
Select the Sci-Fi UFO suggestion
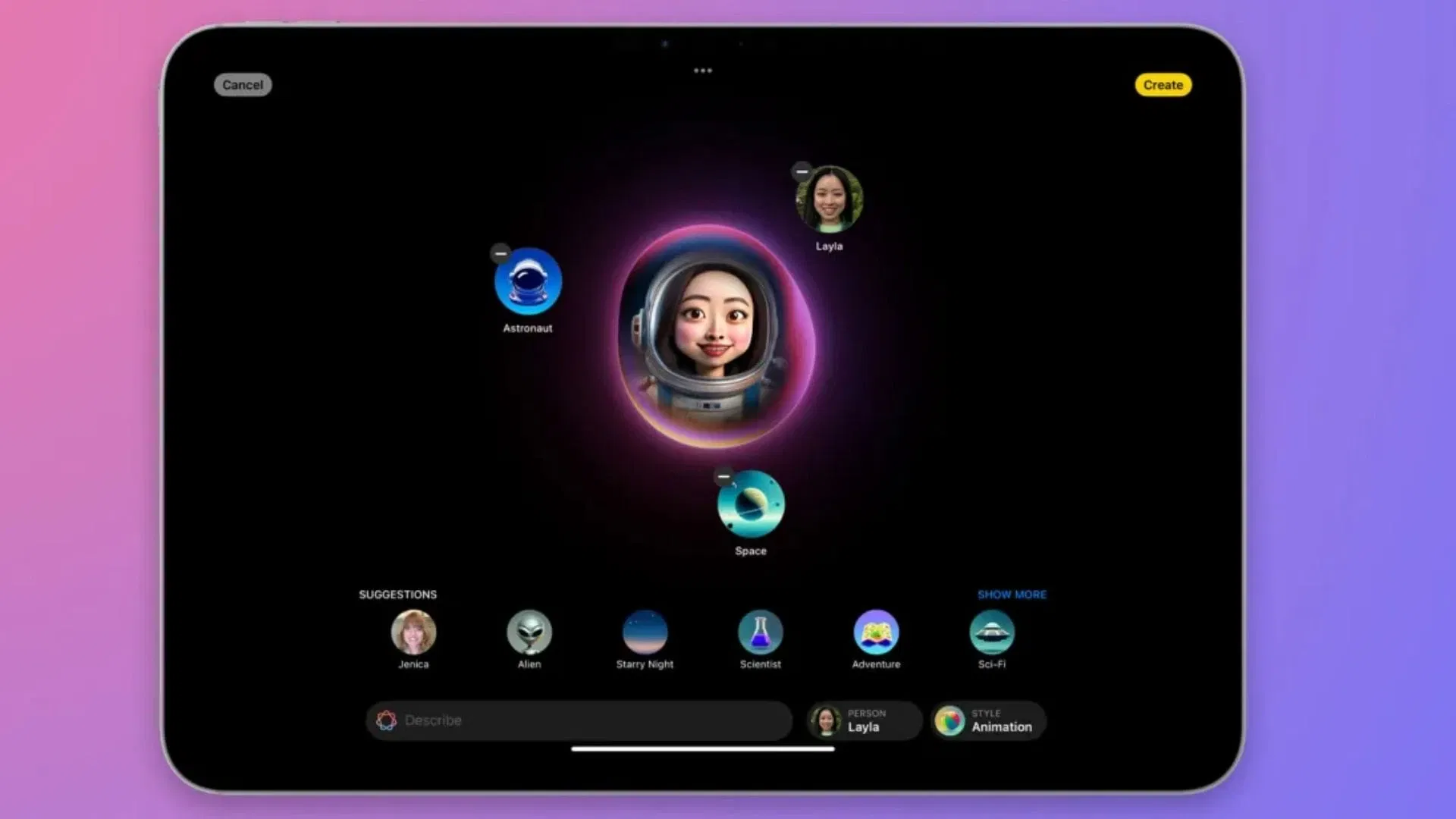tap(991, 632)
